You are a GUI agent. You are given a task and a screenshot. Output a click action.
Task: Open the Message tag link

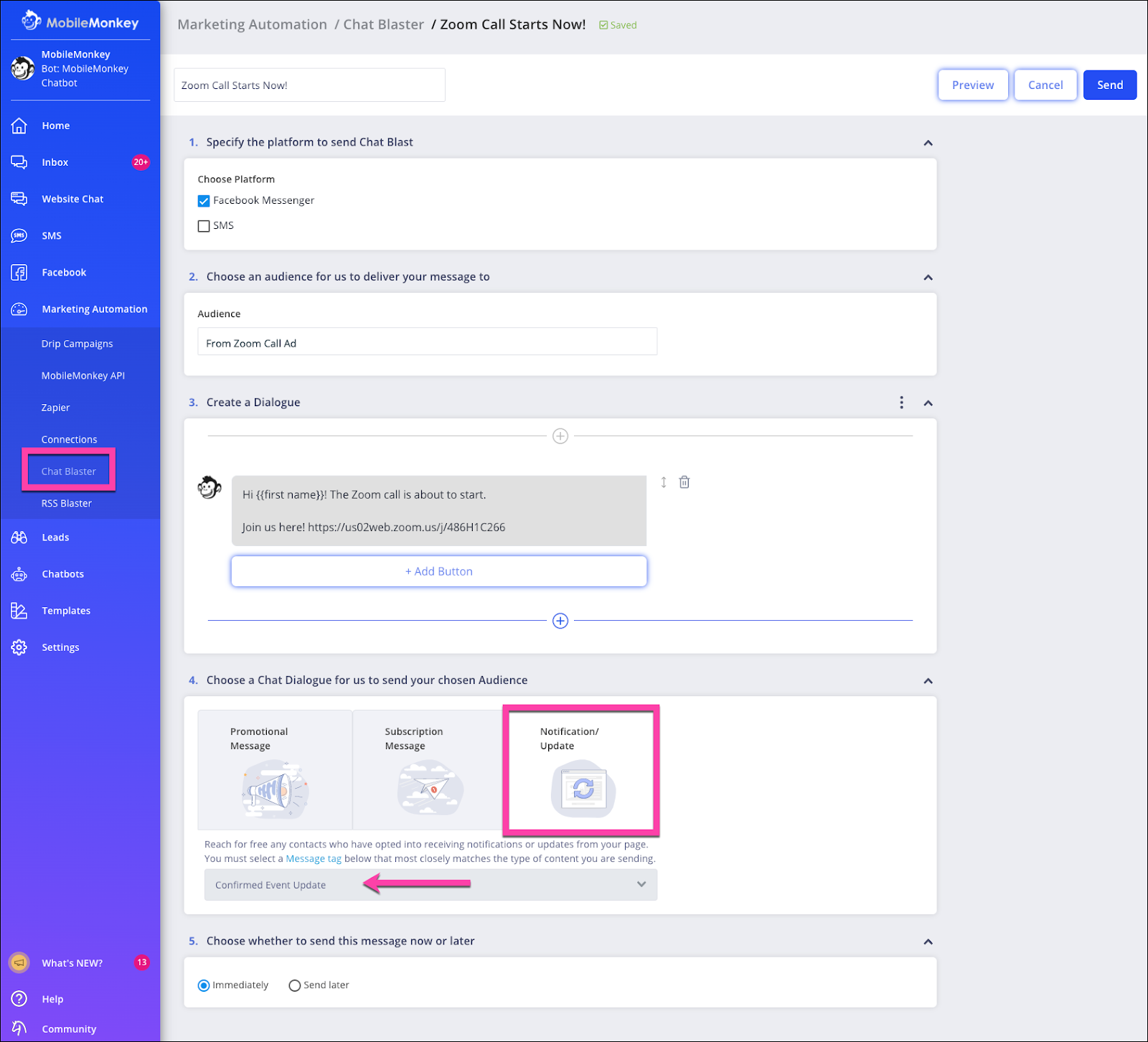314,858
